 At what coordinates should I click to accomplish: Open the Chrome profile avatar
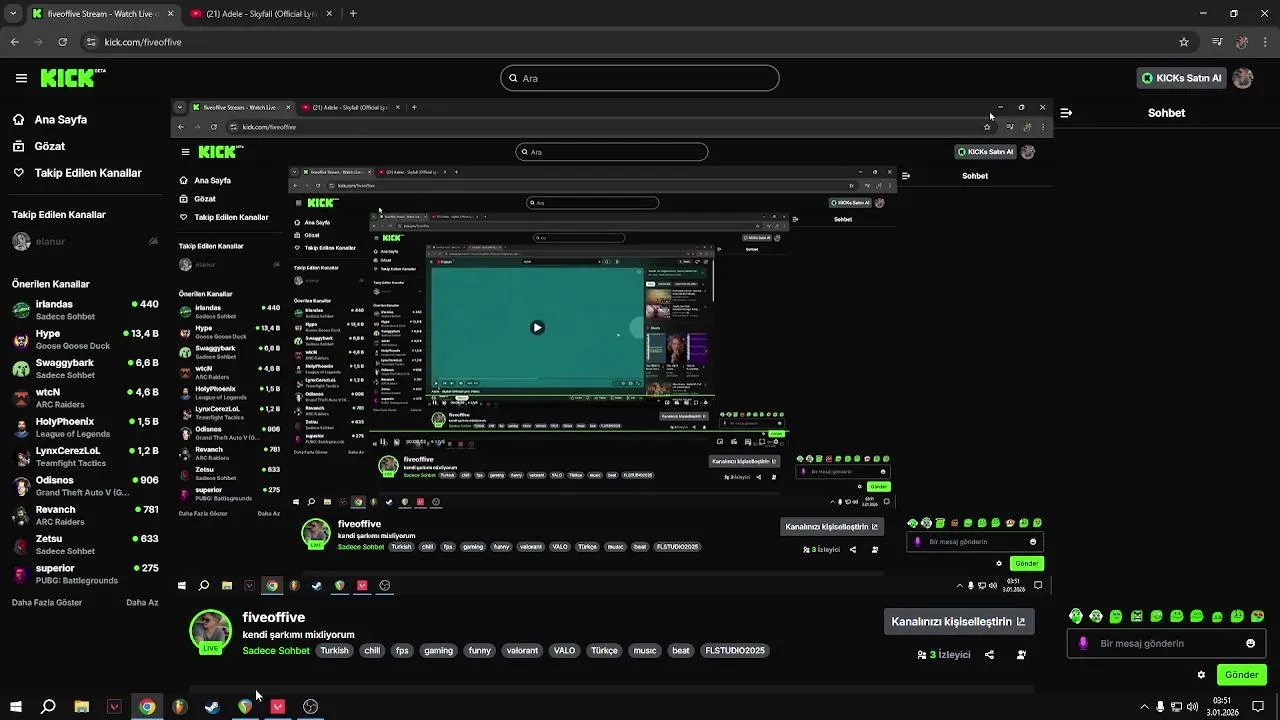1242,42
